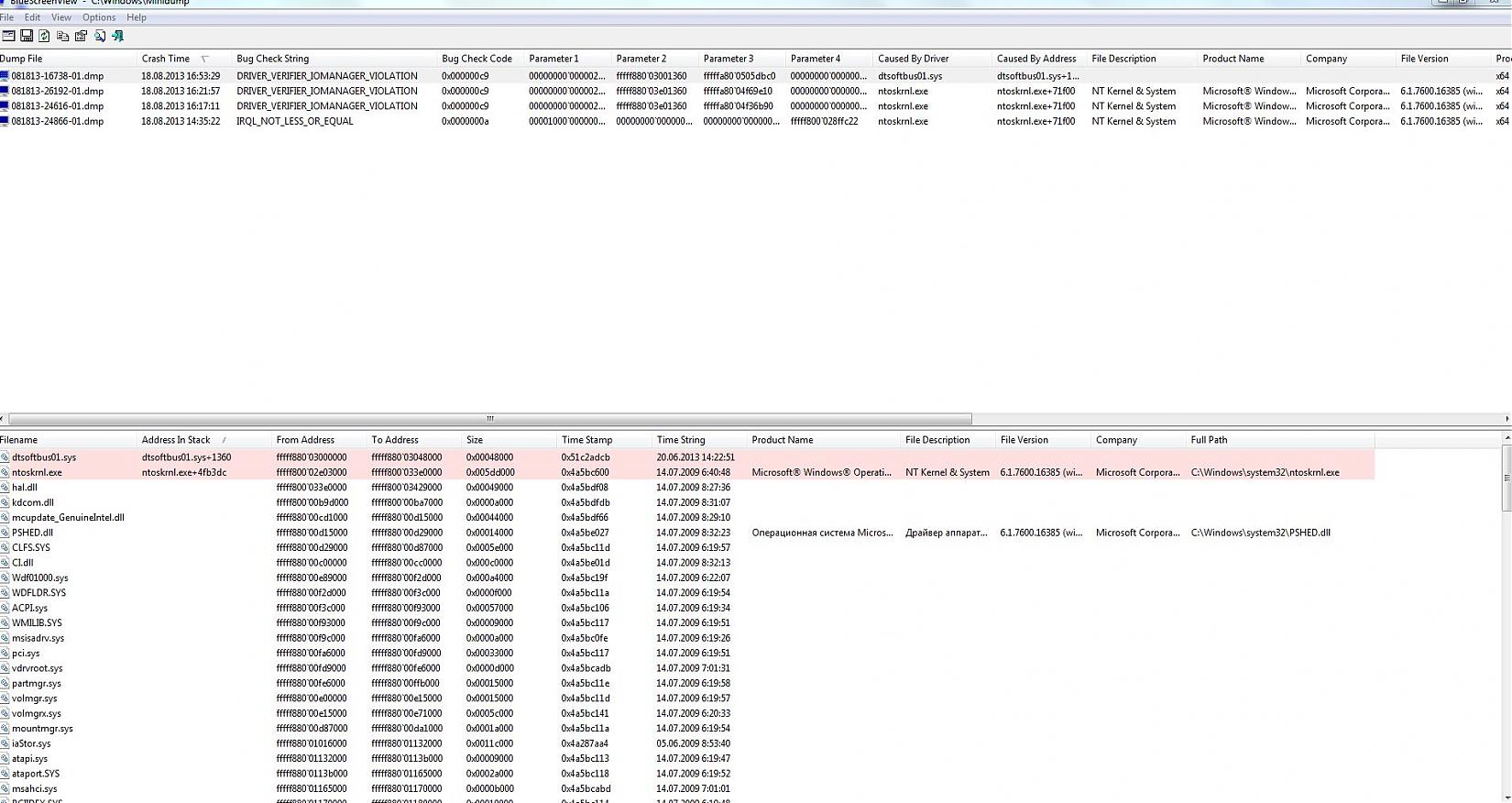Click the pci.sys file icon

pos(5,654)
